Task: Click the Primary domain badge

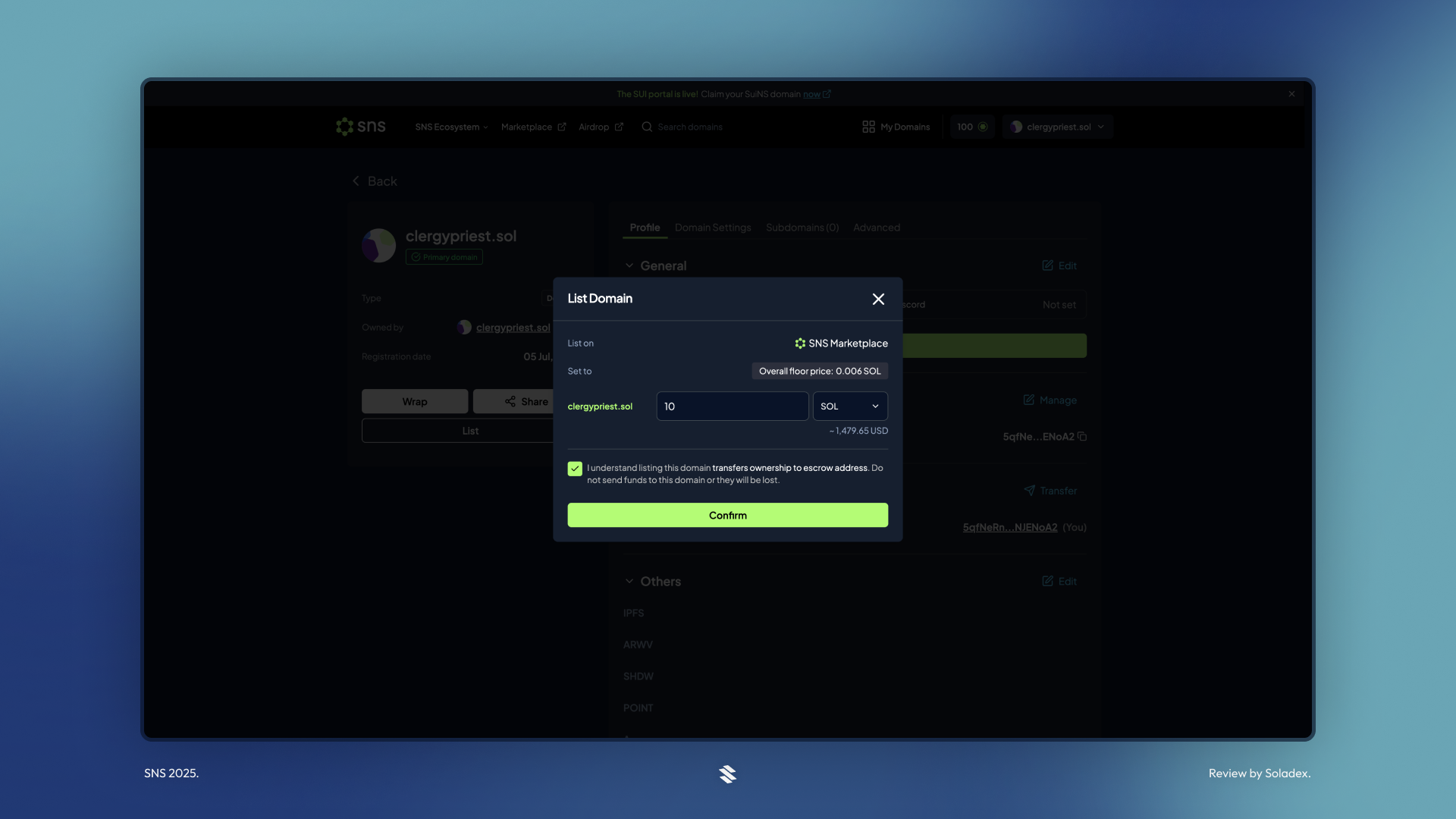Action: [444, 257]
